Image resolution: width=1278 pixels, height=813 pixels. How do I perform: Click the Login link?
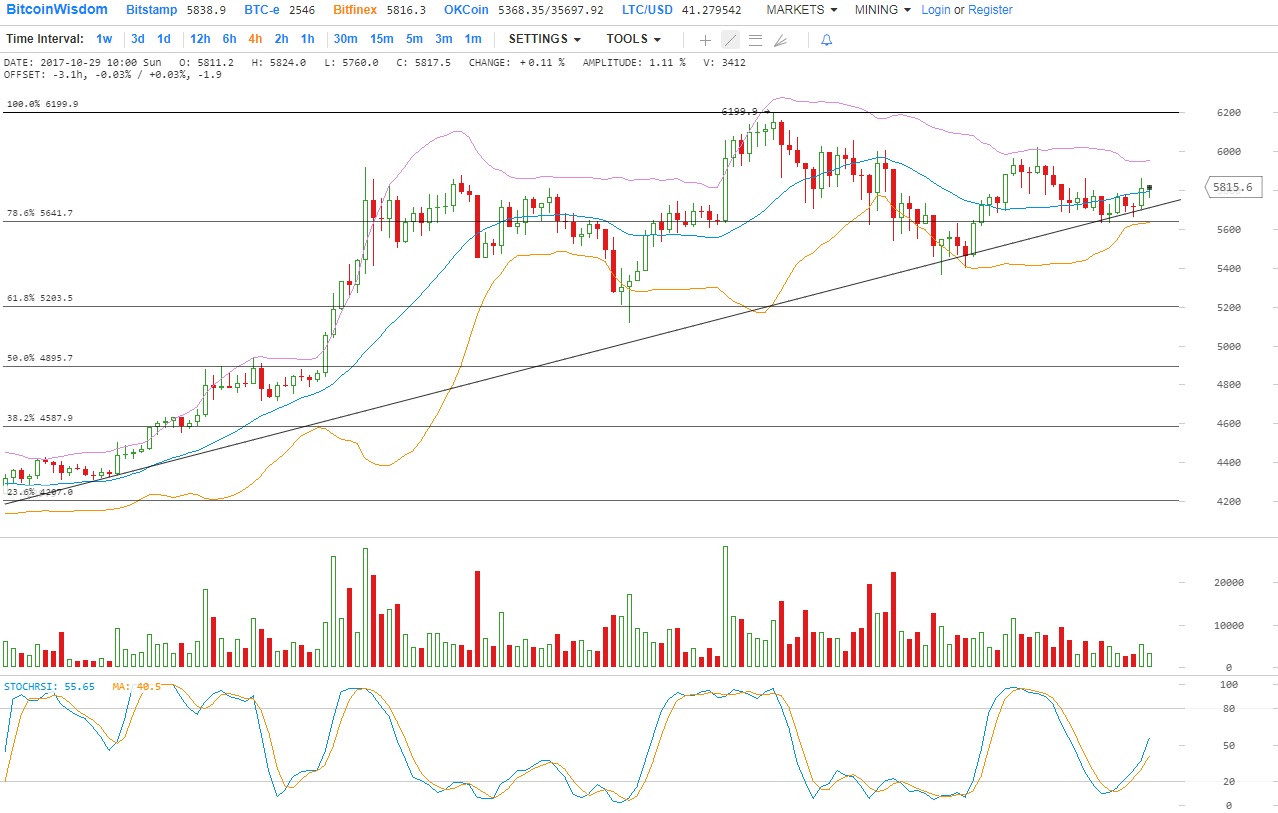pos(935,10)
